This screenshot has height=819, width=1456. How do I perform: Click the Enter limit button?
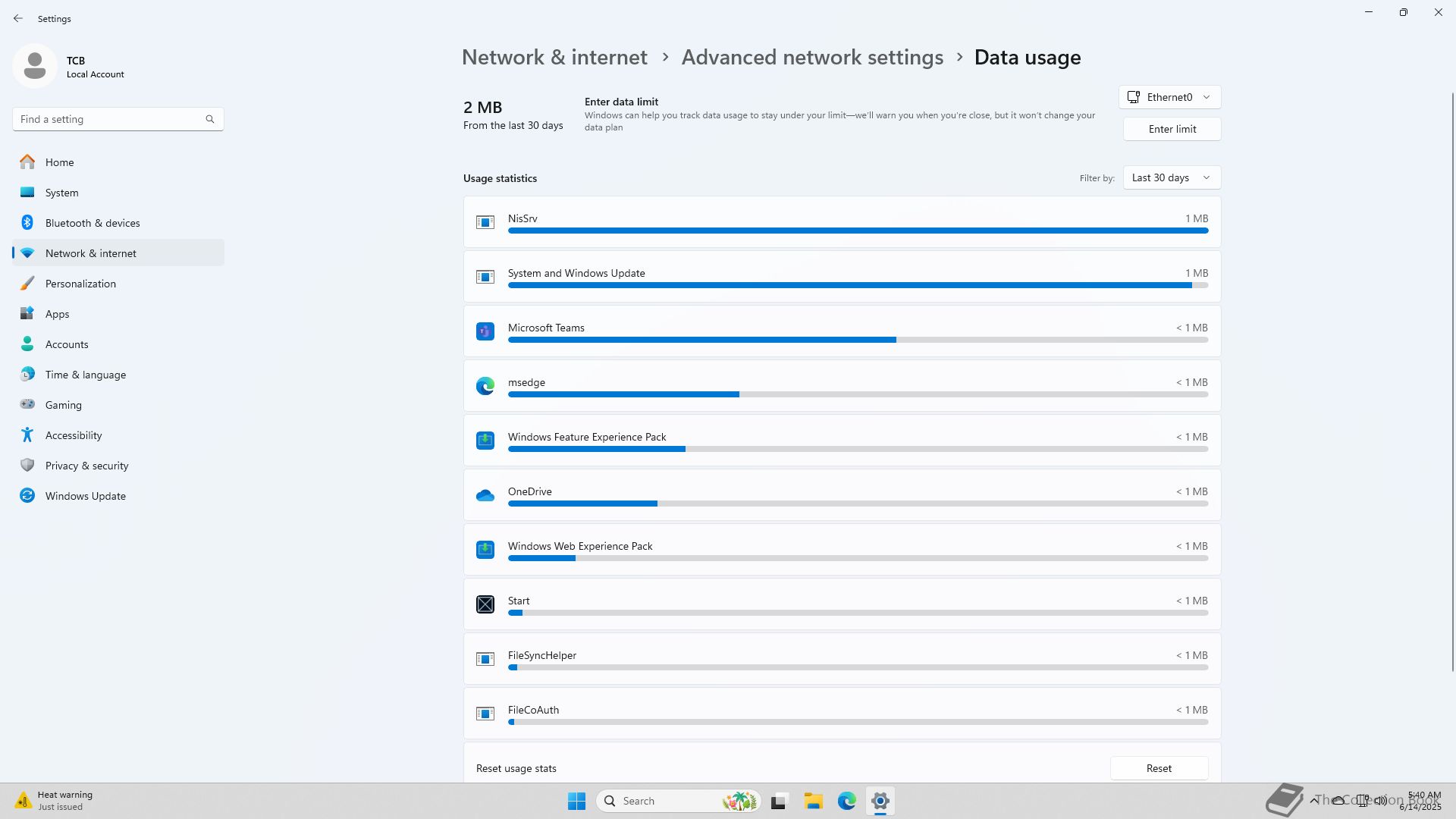coord(1172,129)
